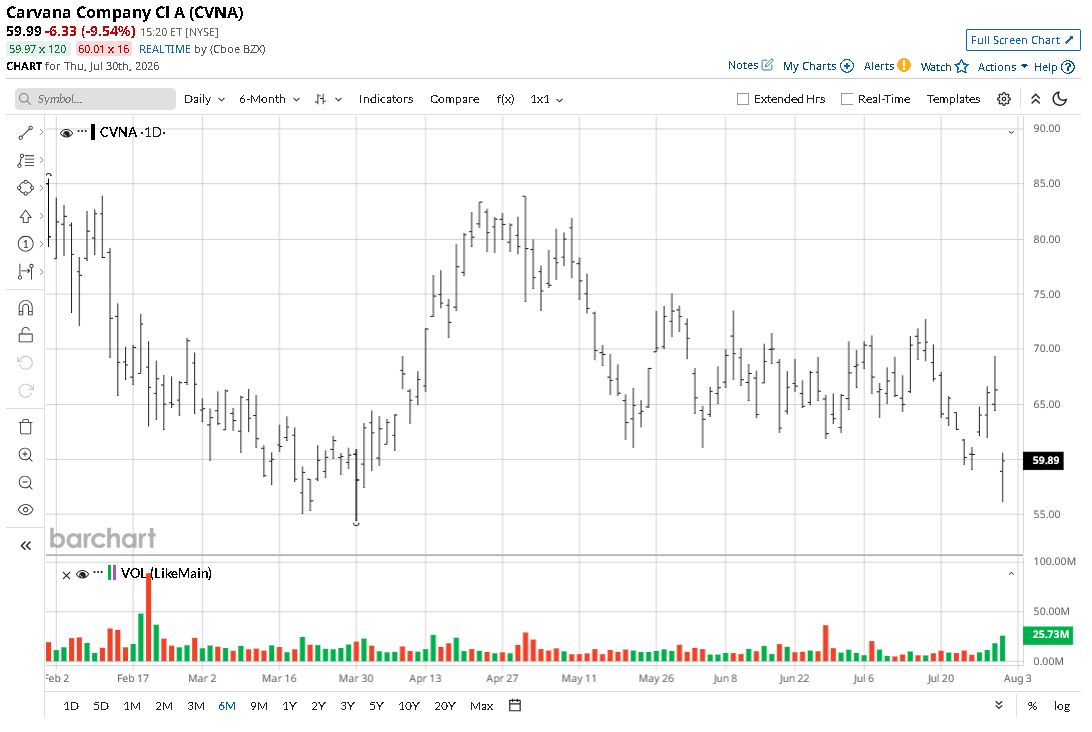
Task: Select the 2M range tab
Action: 164,706
